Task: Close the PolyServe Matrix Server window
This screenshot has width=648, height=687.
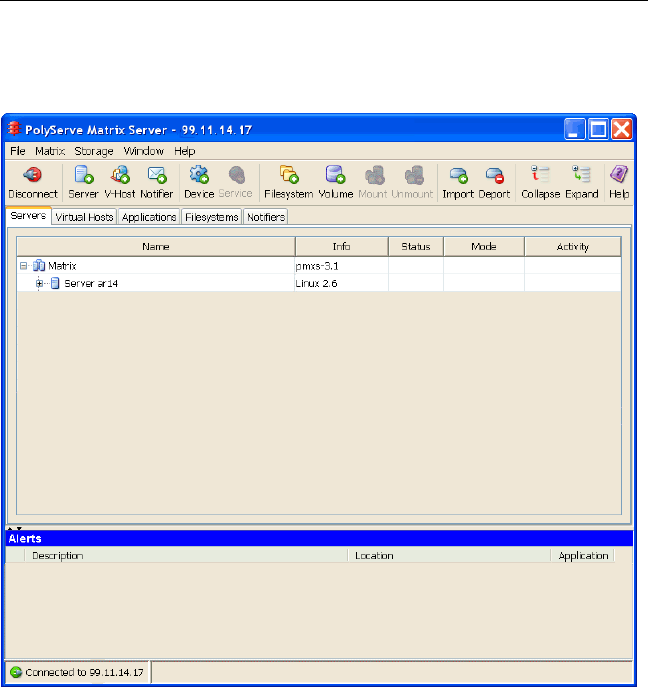Action: (622, 130)
